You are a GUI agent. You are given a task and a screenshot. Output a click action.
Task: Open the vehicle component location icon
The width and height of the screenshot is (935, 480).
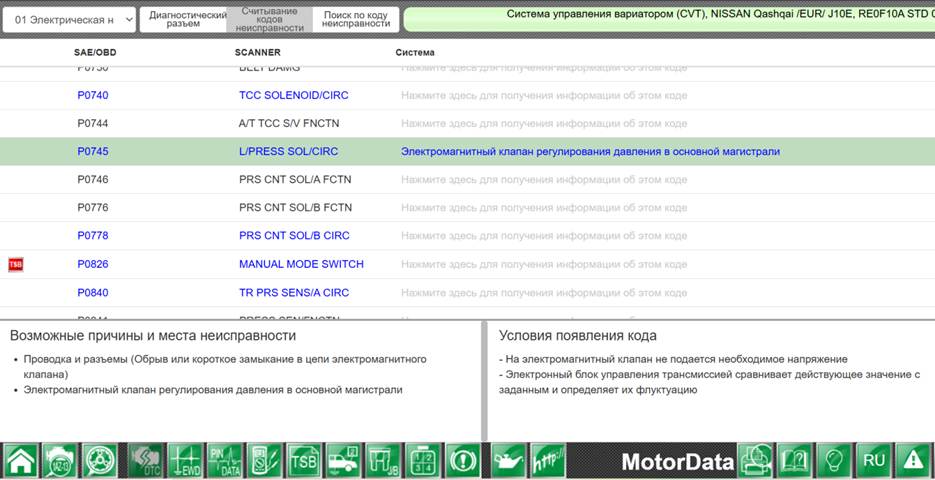coord(344,460)
